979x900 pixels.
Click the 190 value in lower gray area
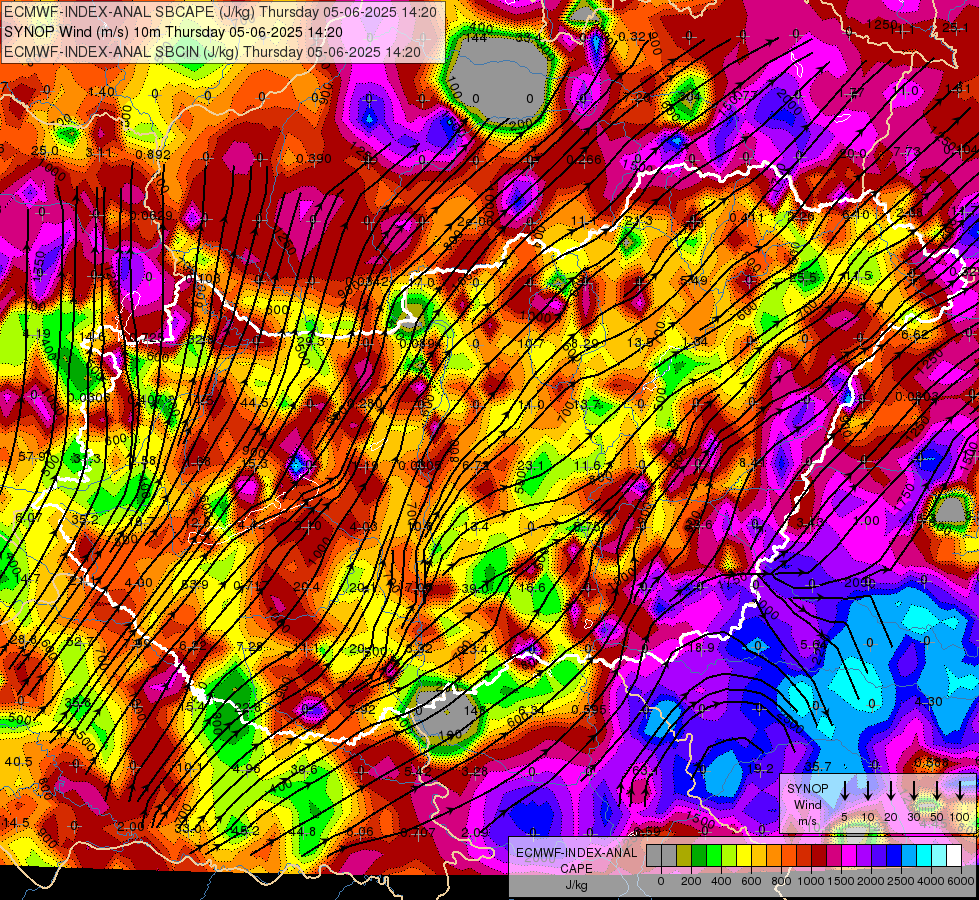[450, 736]
